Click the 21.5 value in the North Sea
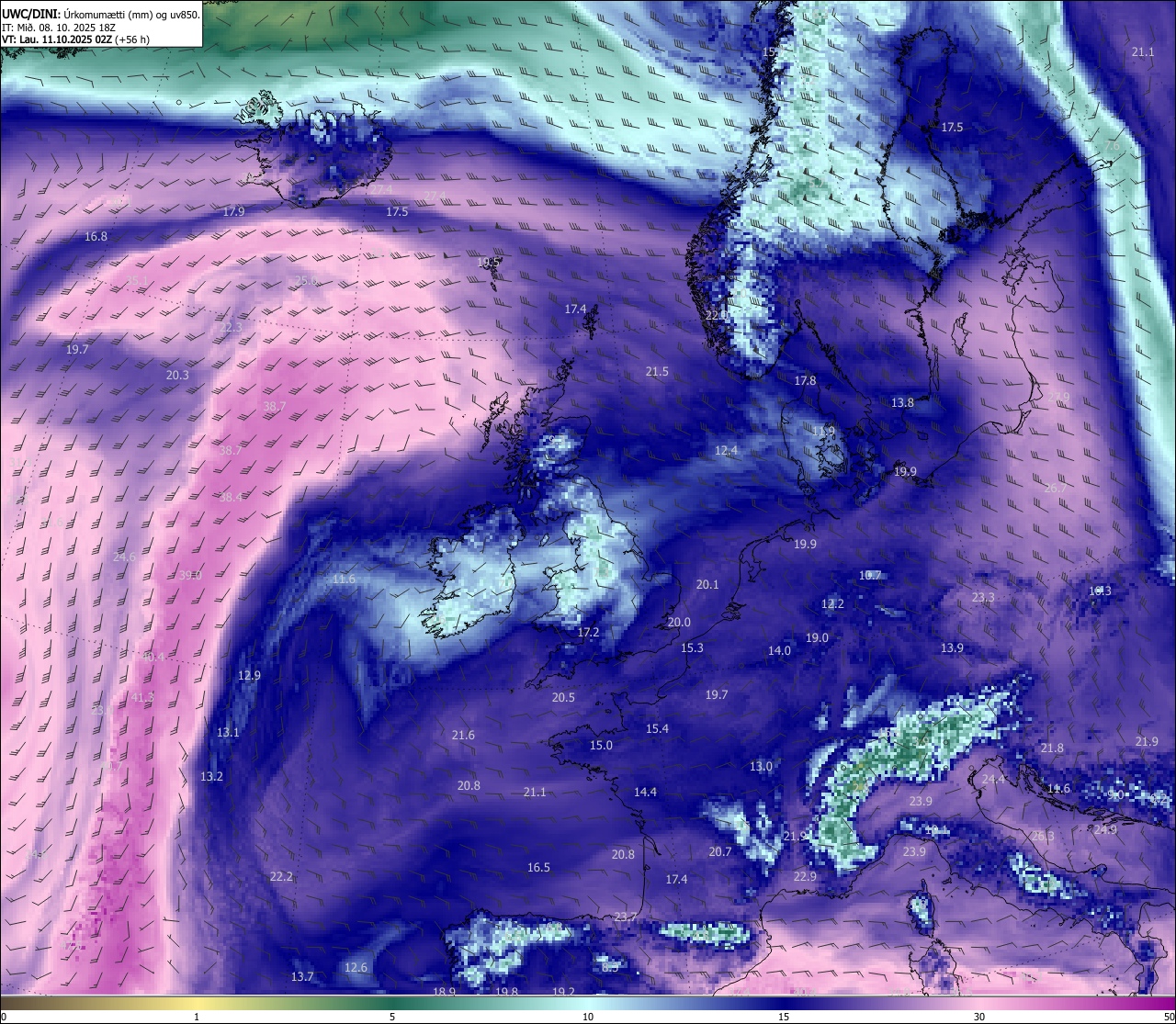Viewport: 1176px width, 1024px height. 657,371
